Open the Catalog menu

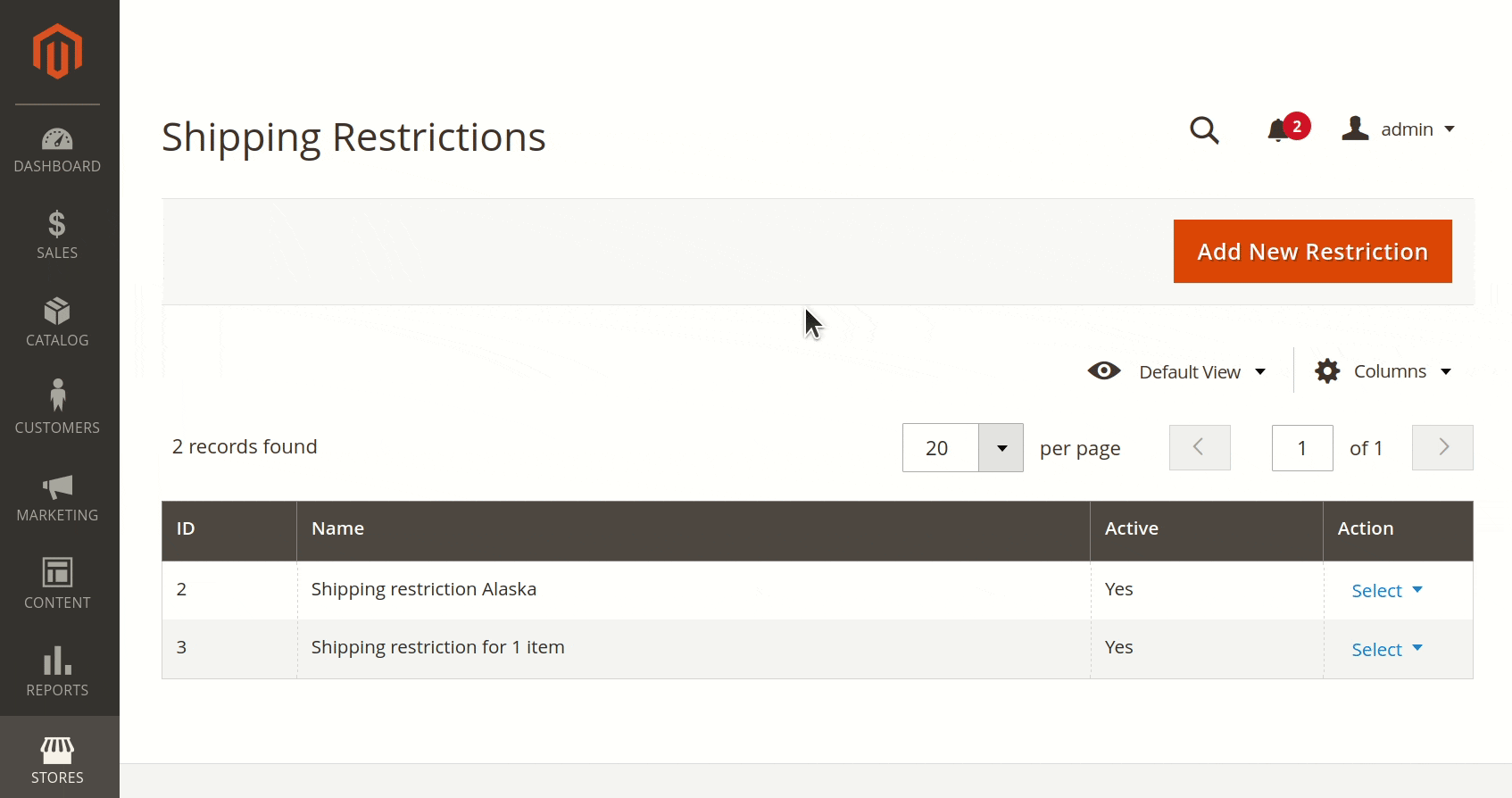57,322
